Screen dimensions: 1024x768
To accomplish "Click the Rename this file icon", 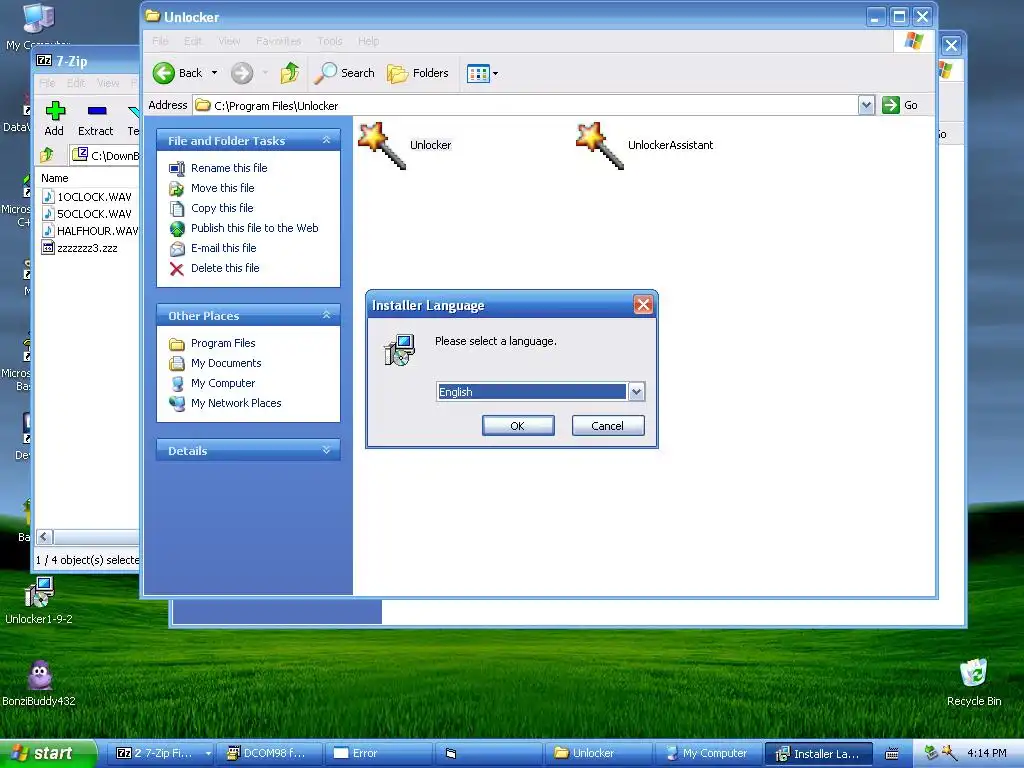I will 177,168.
